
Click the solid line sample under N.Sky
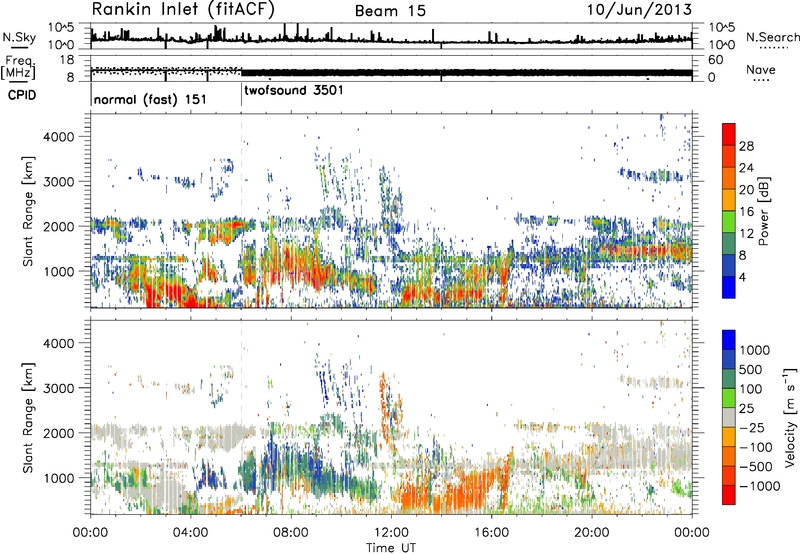[19, 47]
